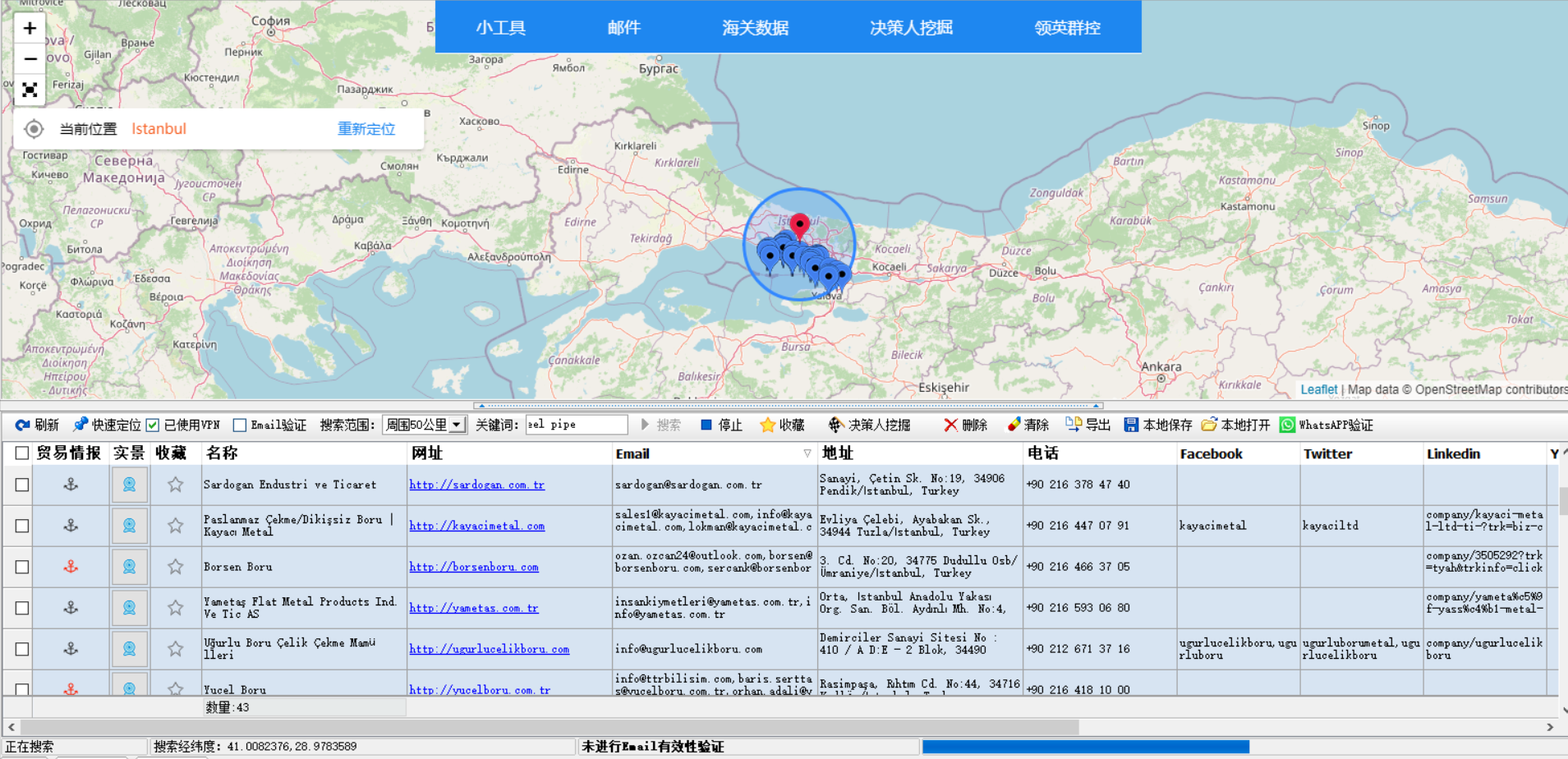This screenshot has width=1568, height=759.
Task: Click anchor icon for Uğurlu Boru row
Action: (71, 649)
